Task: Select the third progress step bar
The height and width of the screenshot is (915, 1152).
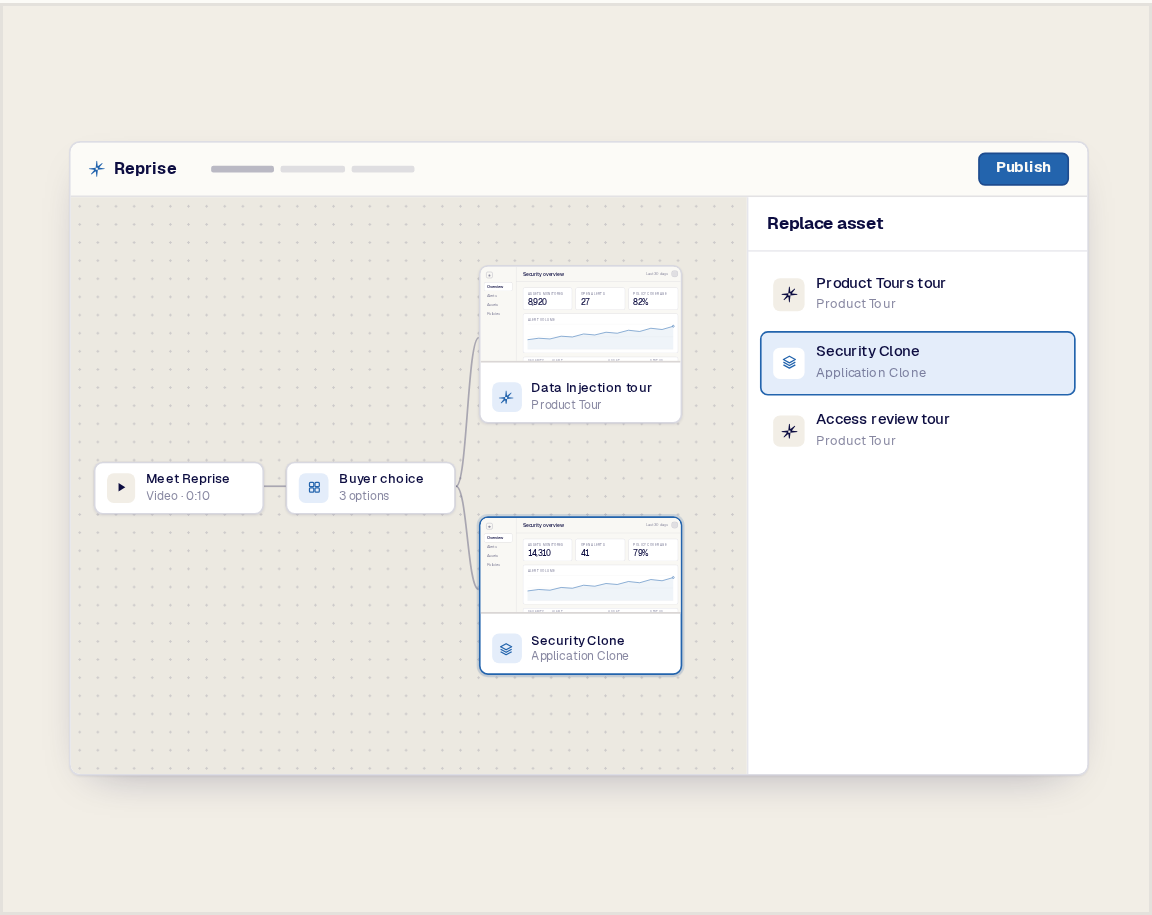Action: pos(383,169)
